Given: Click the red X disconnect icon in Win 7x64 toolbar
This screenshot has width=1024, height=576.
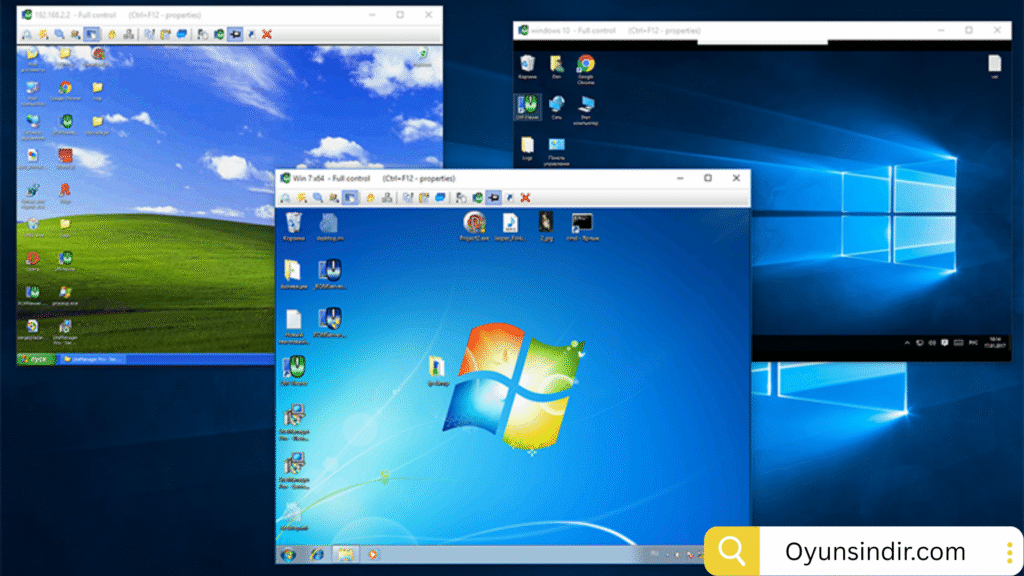Looking at the screenshot, I should [x=526, y=198].
